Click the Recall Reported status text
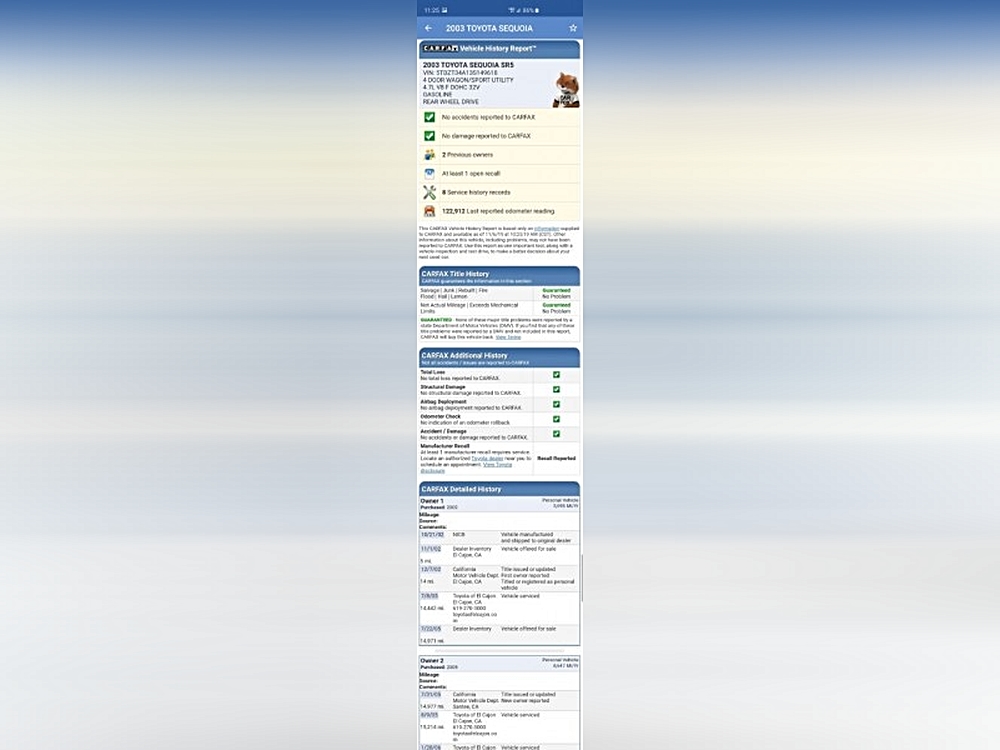Screen dimensions: 1000x750 click(556, 459)
